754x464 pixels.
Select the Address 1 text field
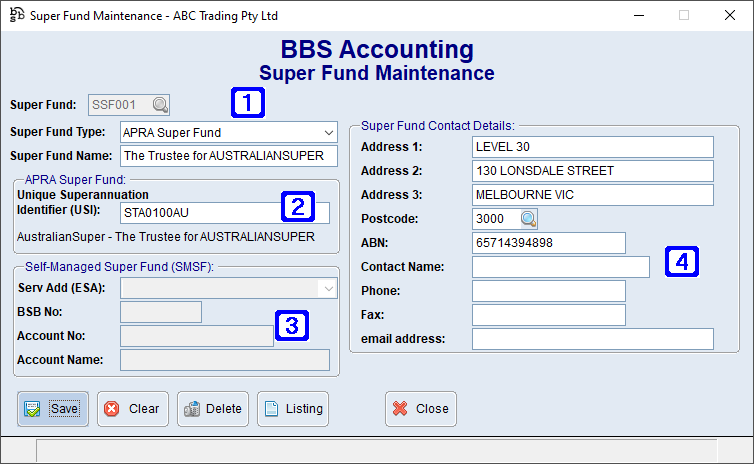tap(592, 147)
